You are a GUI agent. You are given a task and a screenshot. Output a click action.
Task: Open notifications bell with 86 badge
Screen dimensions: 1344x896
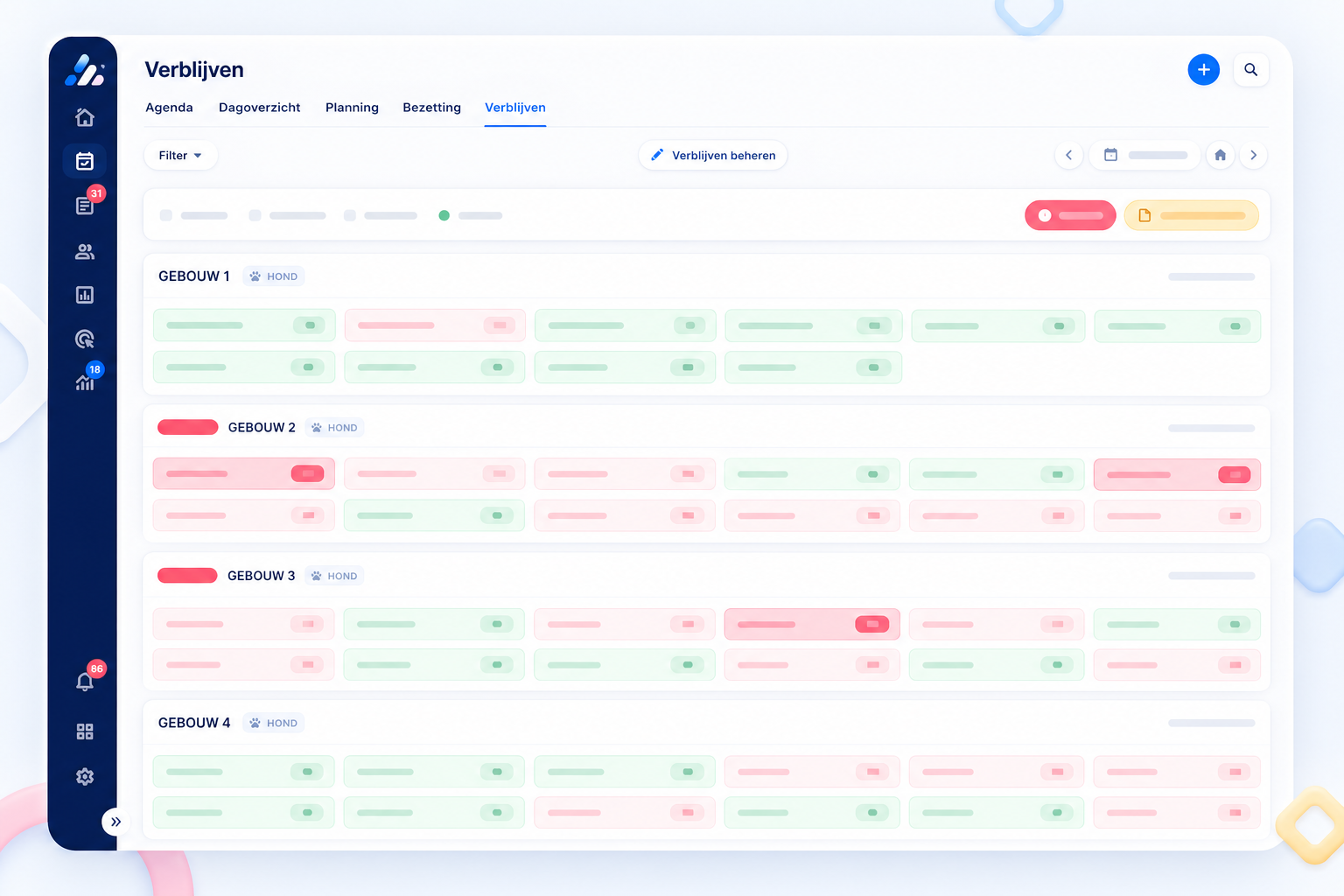pyautogui.click(x=85, y=682)
